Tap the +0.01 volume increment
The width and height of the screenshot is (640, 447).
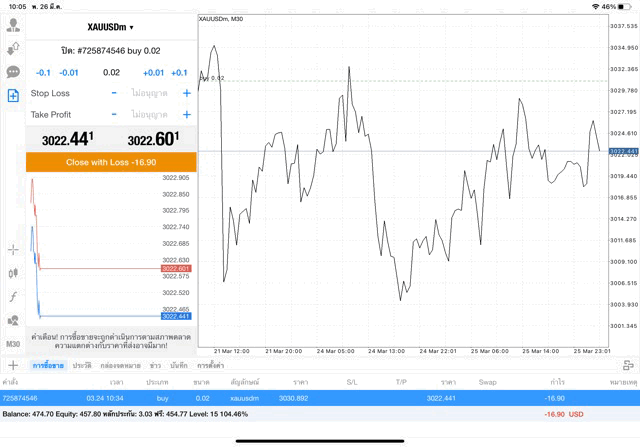coord(153,73)
